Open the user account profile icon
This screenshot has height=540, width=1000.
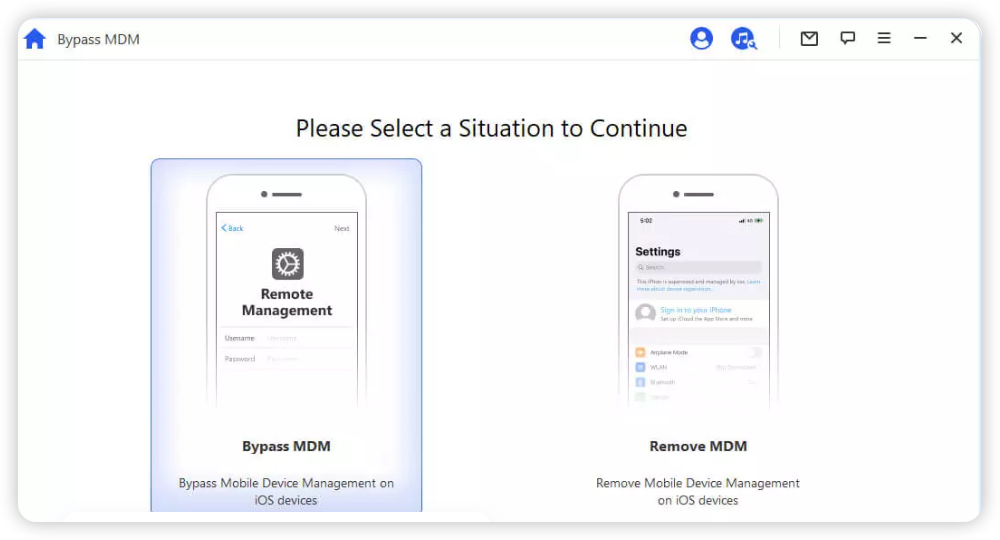(701, 38)
